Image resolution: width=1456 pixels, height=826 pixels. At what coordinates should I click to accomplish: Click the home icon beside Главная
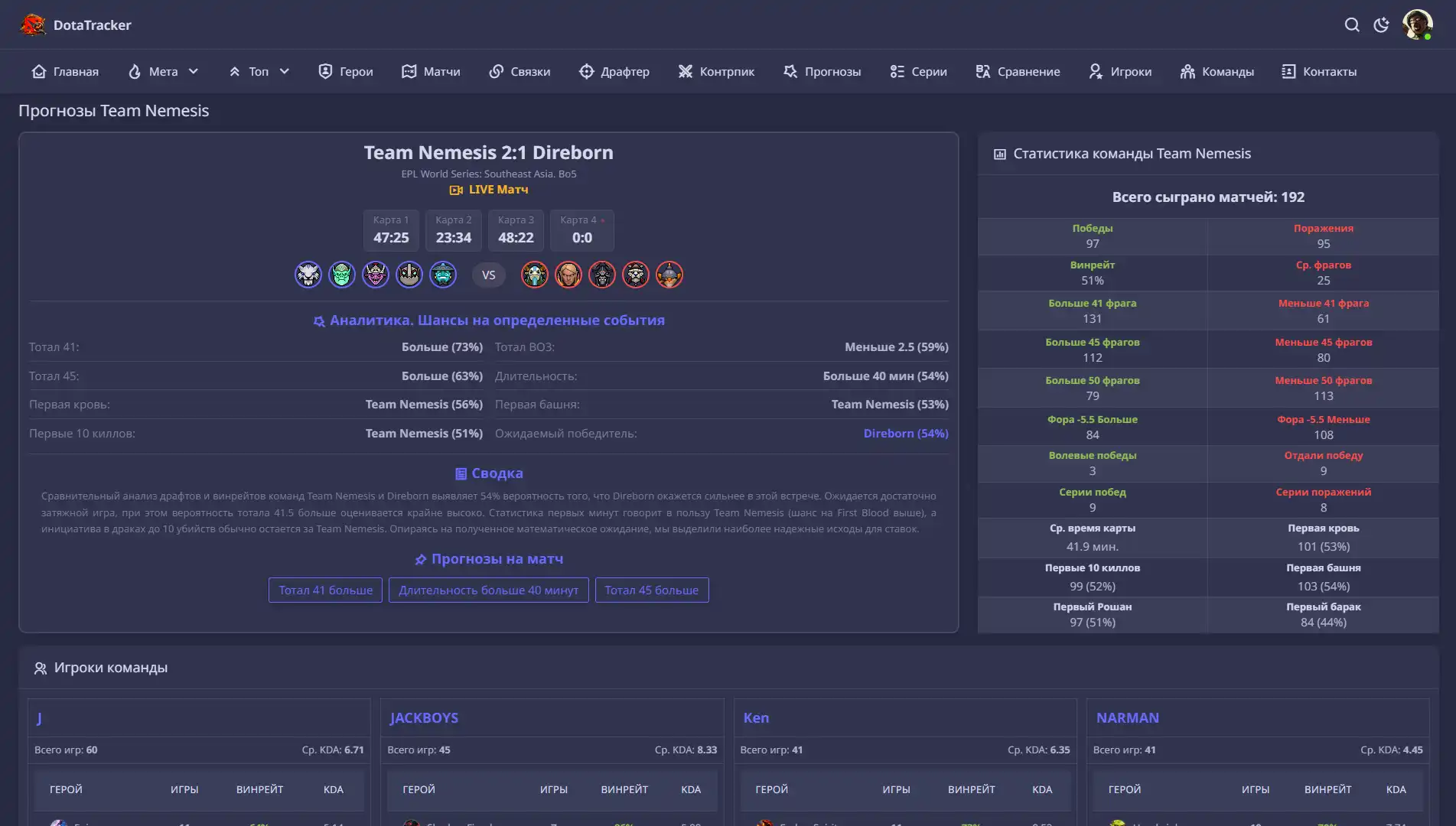(x=39, y=71)
